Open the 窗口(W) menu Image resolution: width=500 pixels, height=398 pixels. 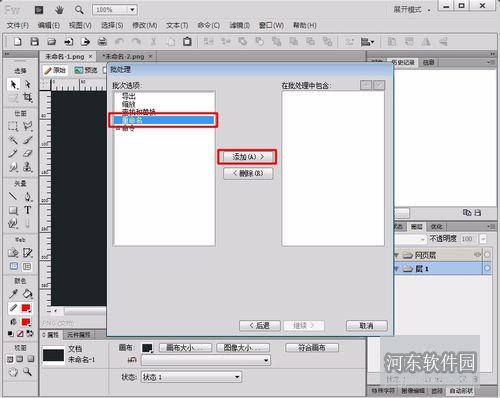[x=271, y=25]
